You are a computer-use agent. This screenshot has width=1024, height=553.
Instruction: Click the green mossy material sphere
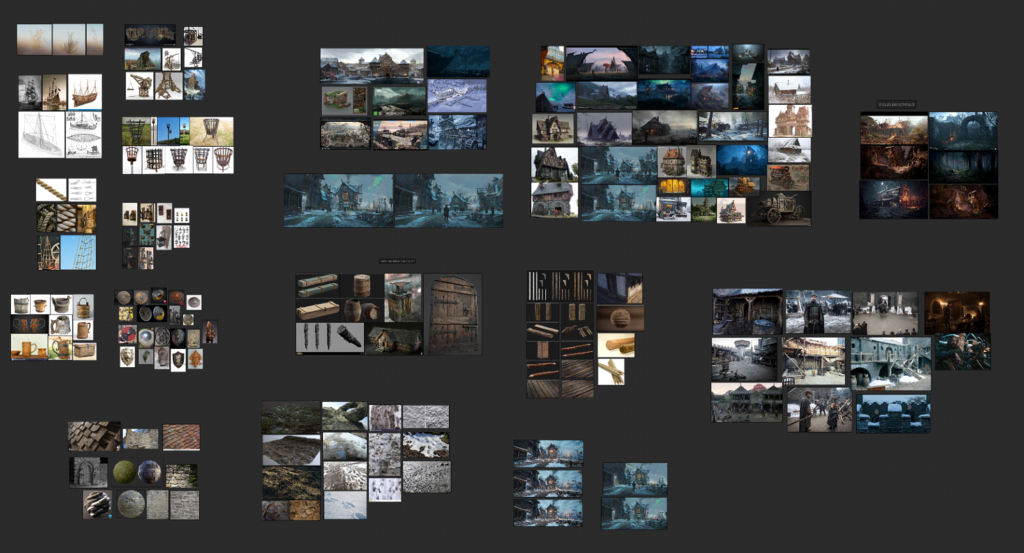pyautogui.click(x=124, y=472)
